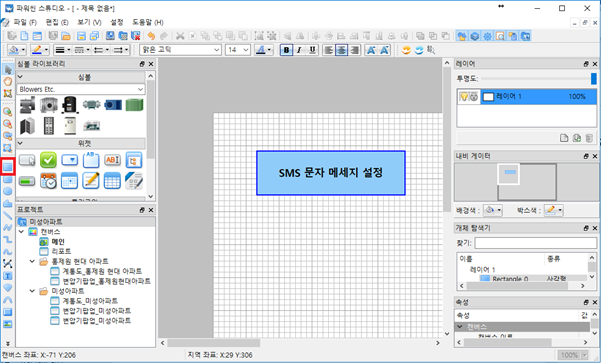Select the image insert tool
This screenshot has width=601, height=363.
(7, 324)
